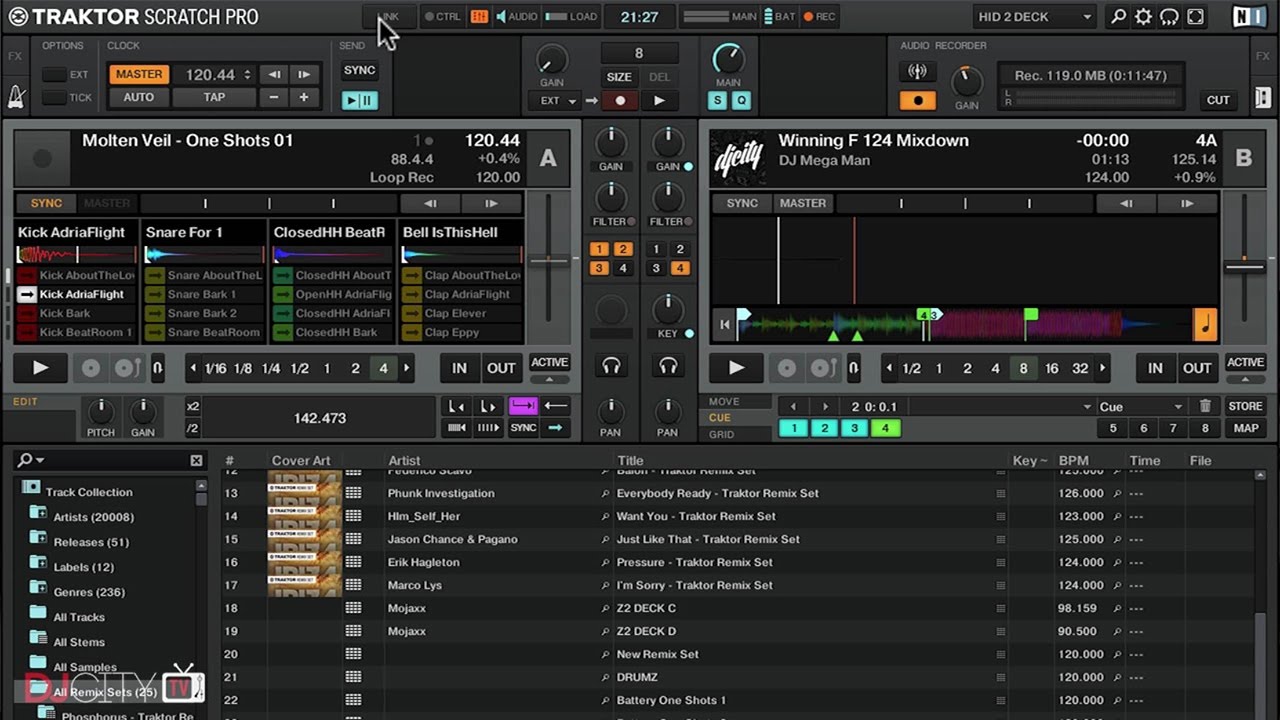This screenshot has height=720, width=1280.
Task: Toggle ACTIVE loop on deck B
Action: tap(1245, 363)
